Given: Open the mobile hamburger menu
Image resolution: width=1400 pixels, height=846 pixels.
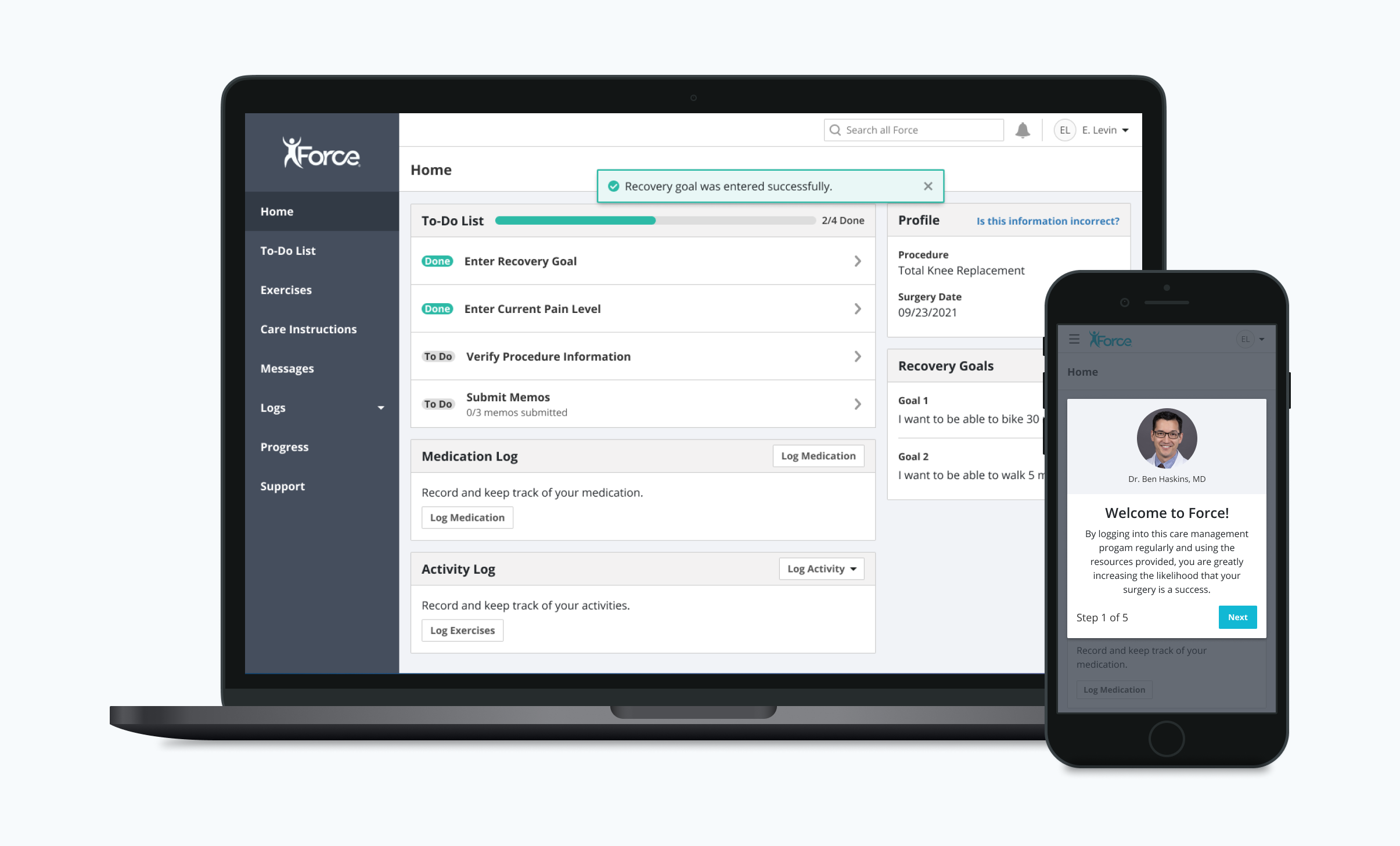Looking at the screenshot, I should pyautogui.click(x=1074, y=339).
